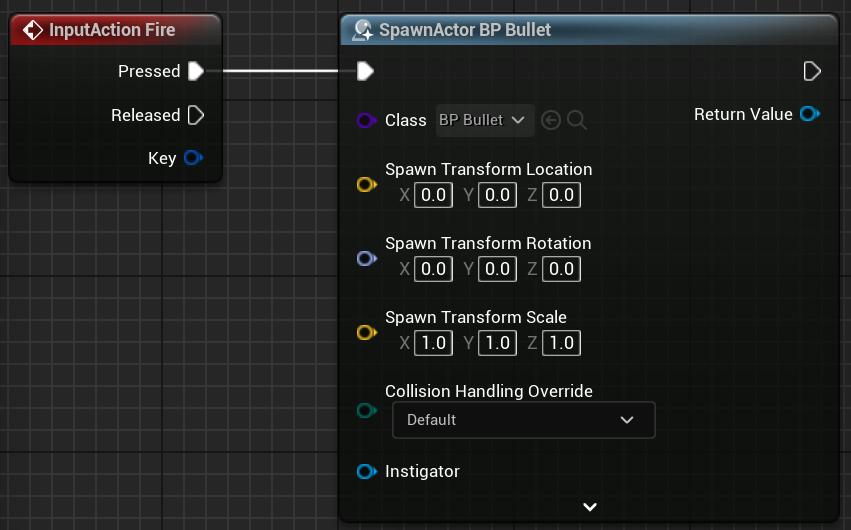Click Rotation X value field
The height and width of the screenshot is (530, 851).
coord(433,269)
